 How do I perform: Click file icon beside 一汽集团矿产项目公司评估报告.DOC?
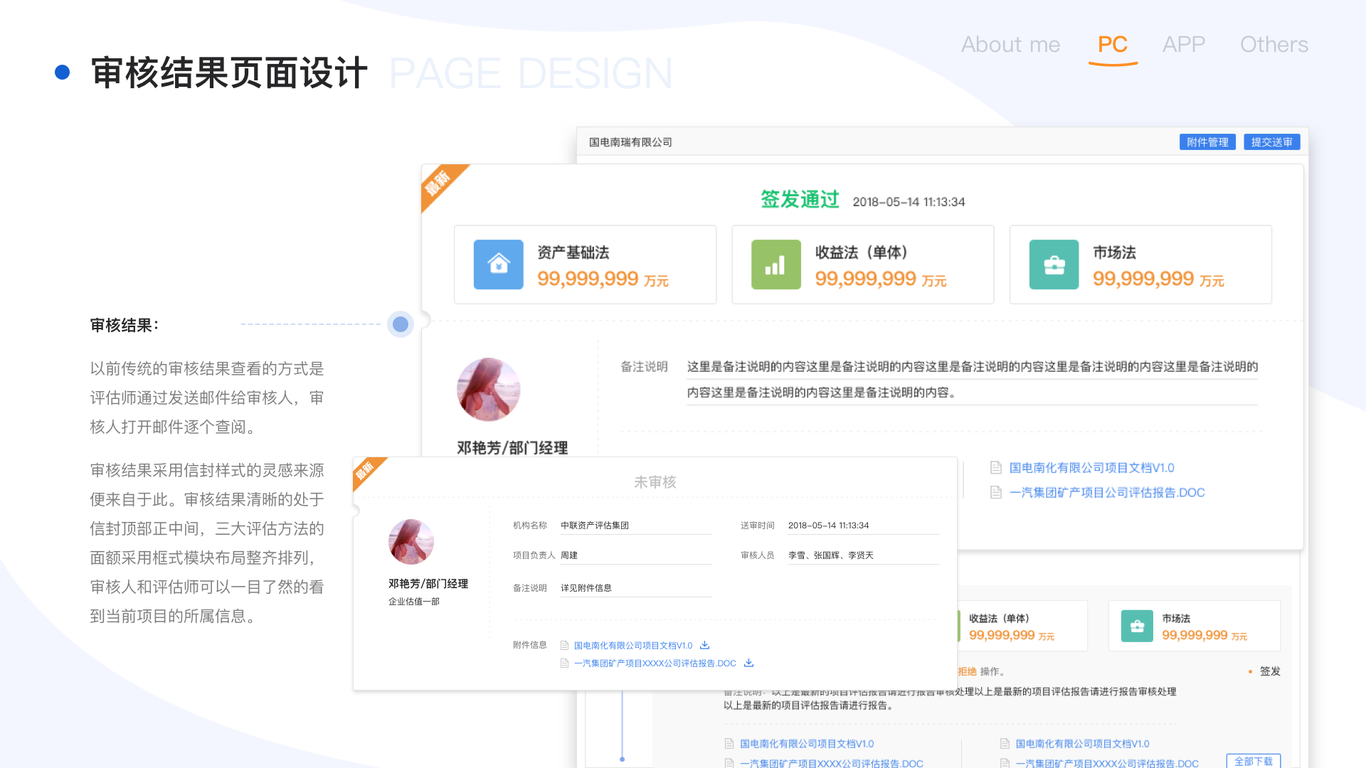pos(996,492)
